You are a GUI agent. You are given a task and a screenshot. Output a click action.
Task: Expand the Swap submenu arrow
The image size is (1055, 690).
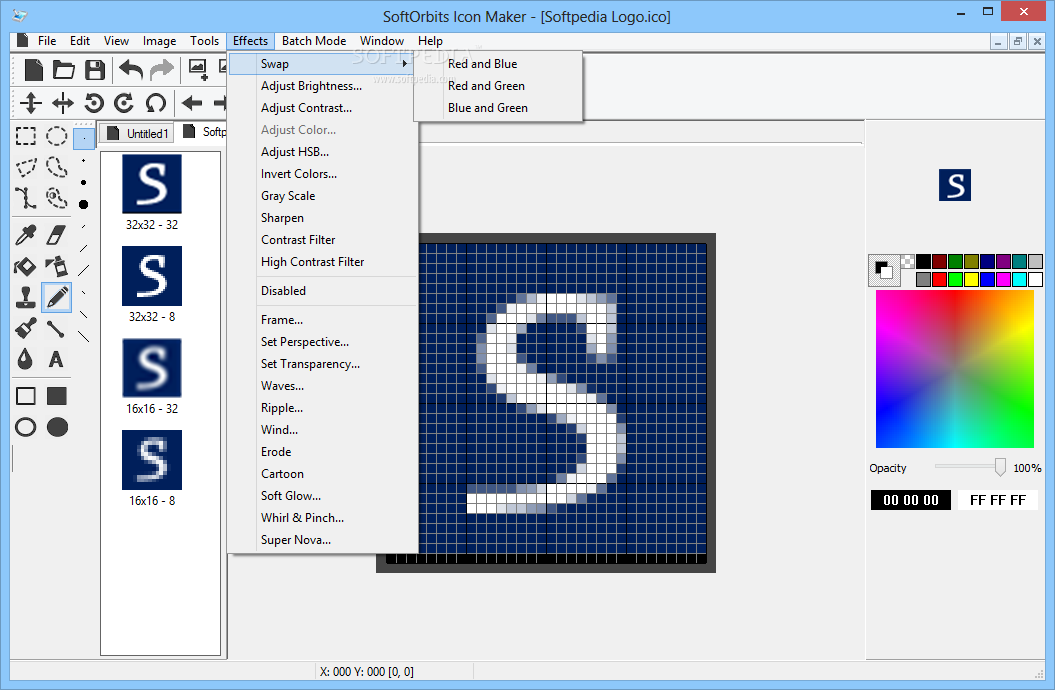(x=405, y=64)
